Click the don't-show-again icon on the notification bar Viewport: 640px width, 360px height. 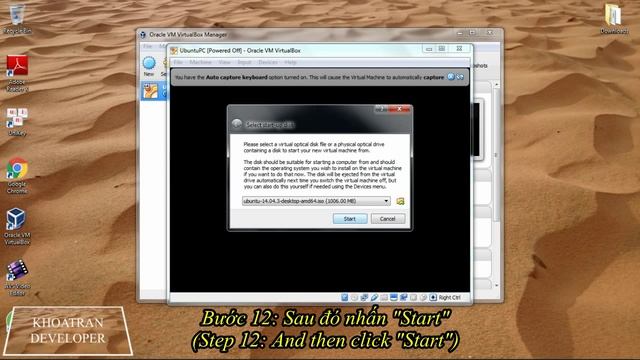[x=460, y=77]
